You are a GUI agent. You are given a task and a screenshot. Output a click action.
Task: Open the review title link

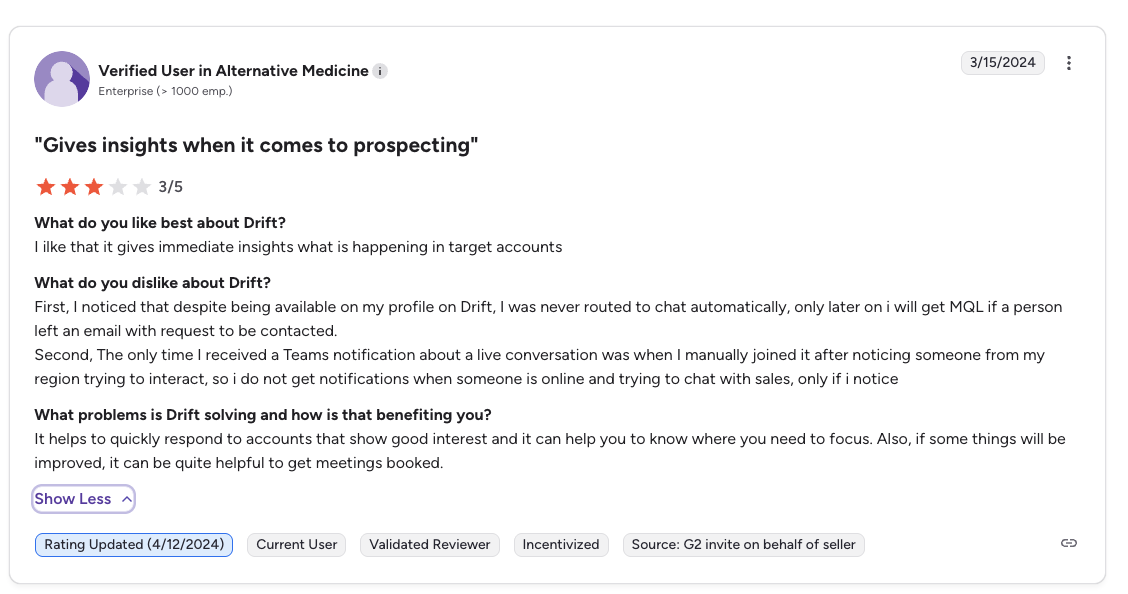pos(256,145)
